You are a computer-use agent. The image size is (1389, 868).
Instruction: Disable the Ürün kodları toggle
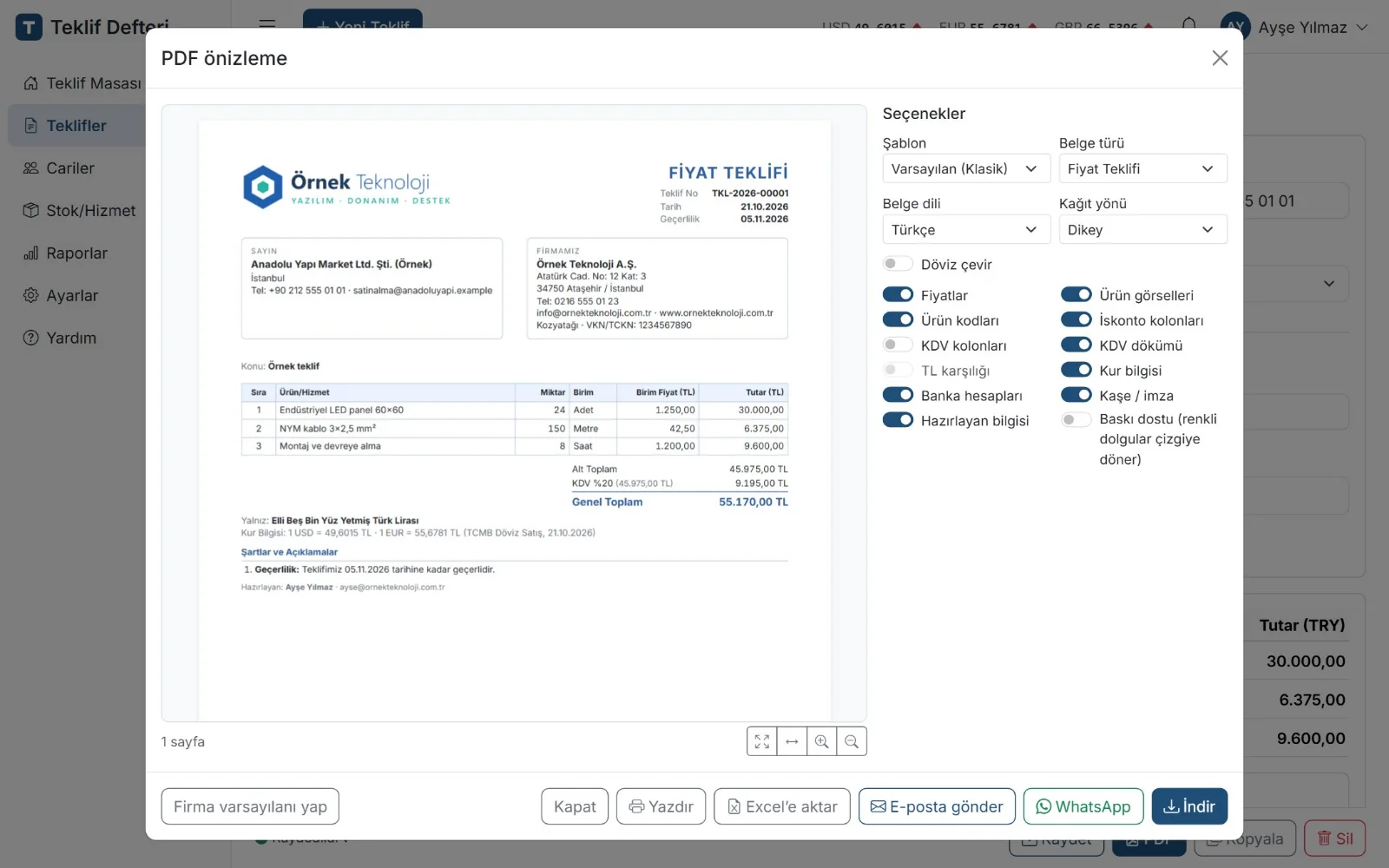pos(898,320)
